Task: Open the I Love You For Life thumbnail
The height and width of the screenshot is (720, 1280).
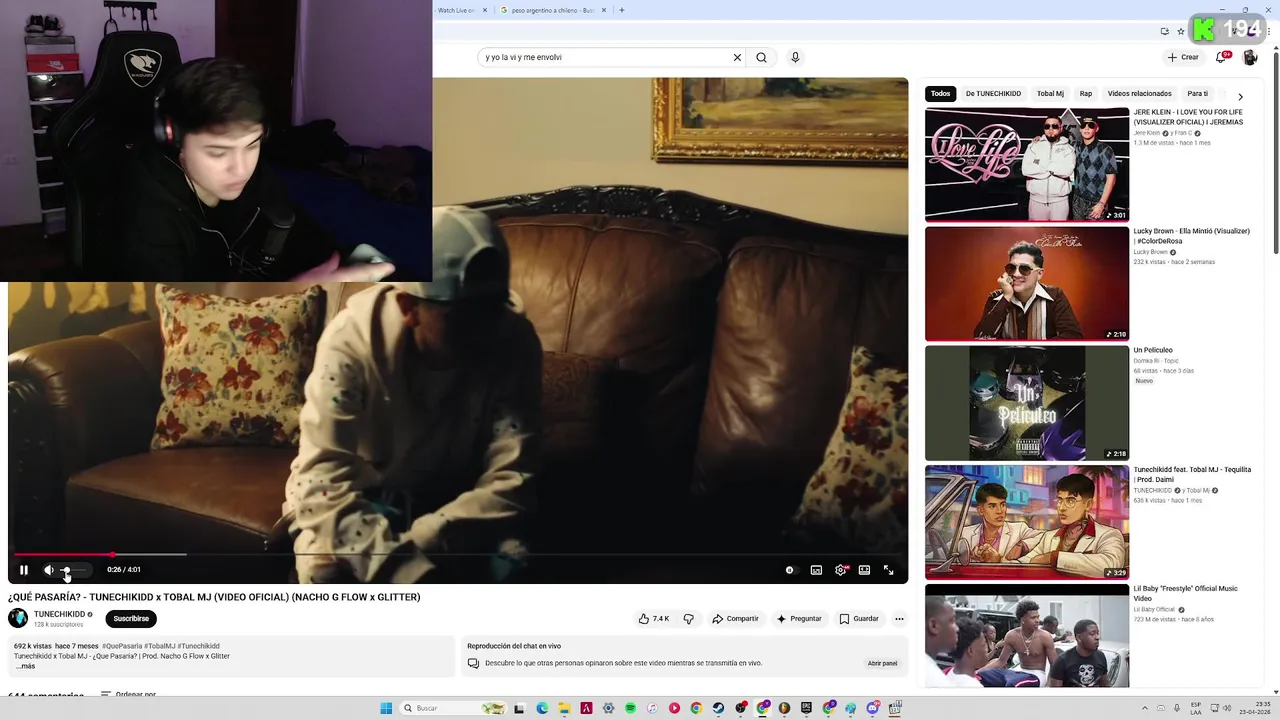Action: pos(1027,165)
